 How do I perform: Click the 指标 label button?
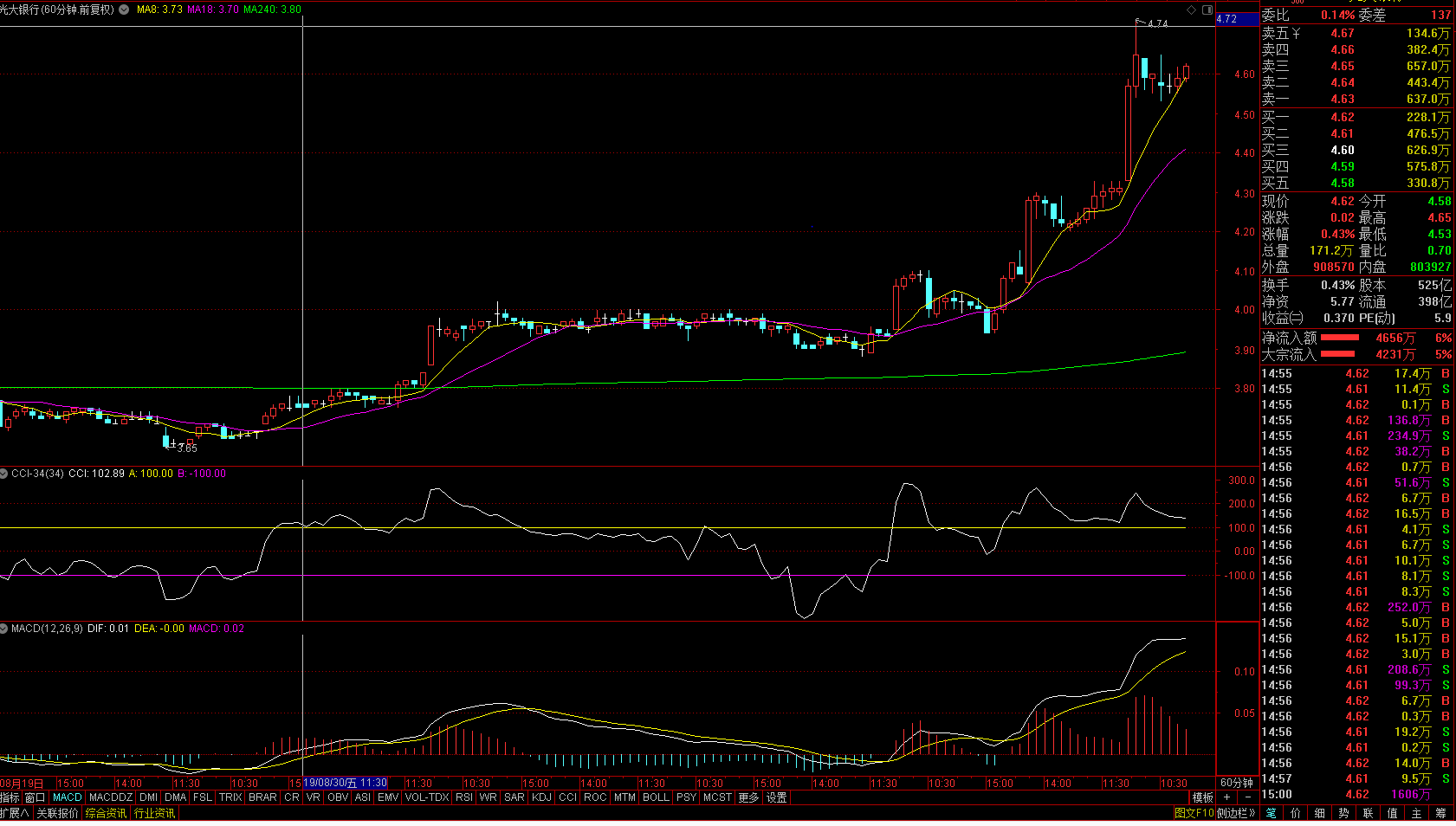10,797
